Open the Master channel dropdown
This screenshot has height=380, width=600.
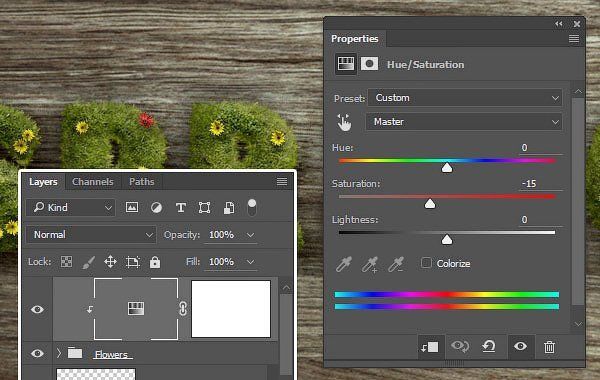click(x=463, y=122)
